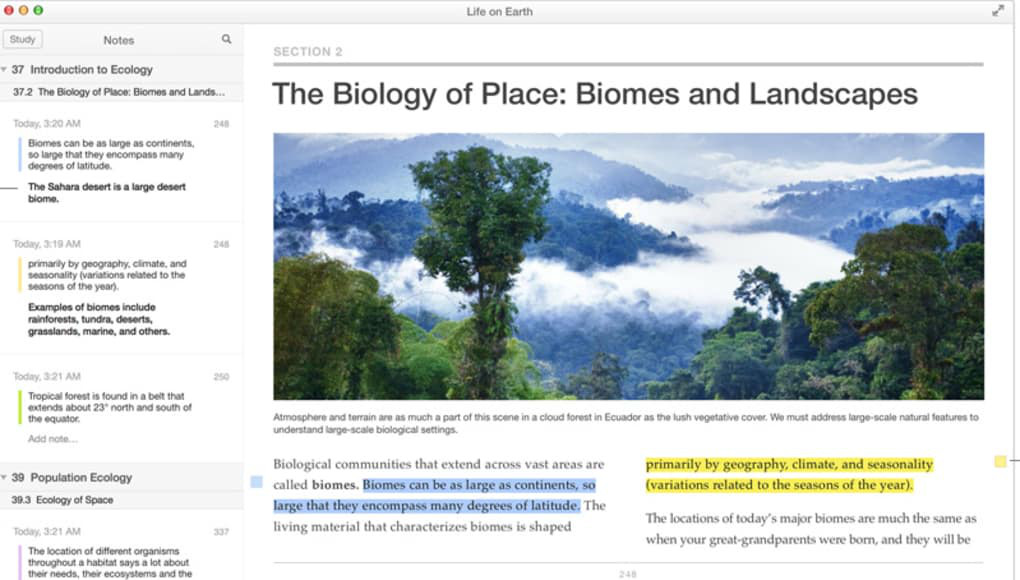
Task: Open the search magnifier in the Notes panel
Action: click(x=226, y=39)
